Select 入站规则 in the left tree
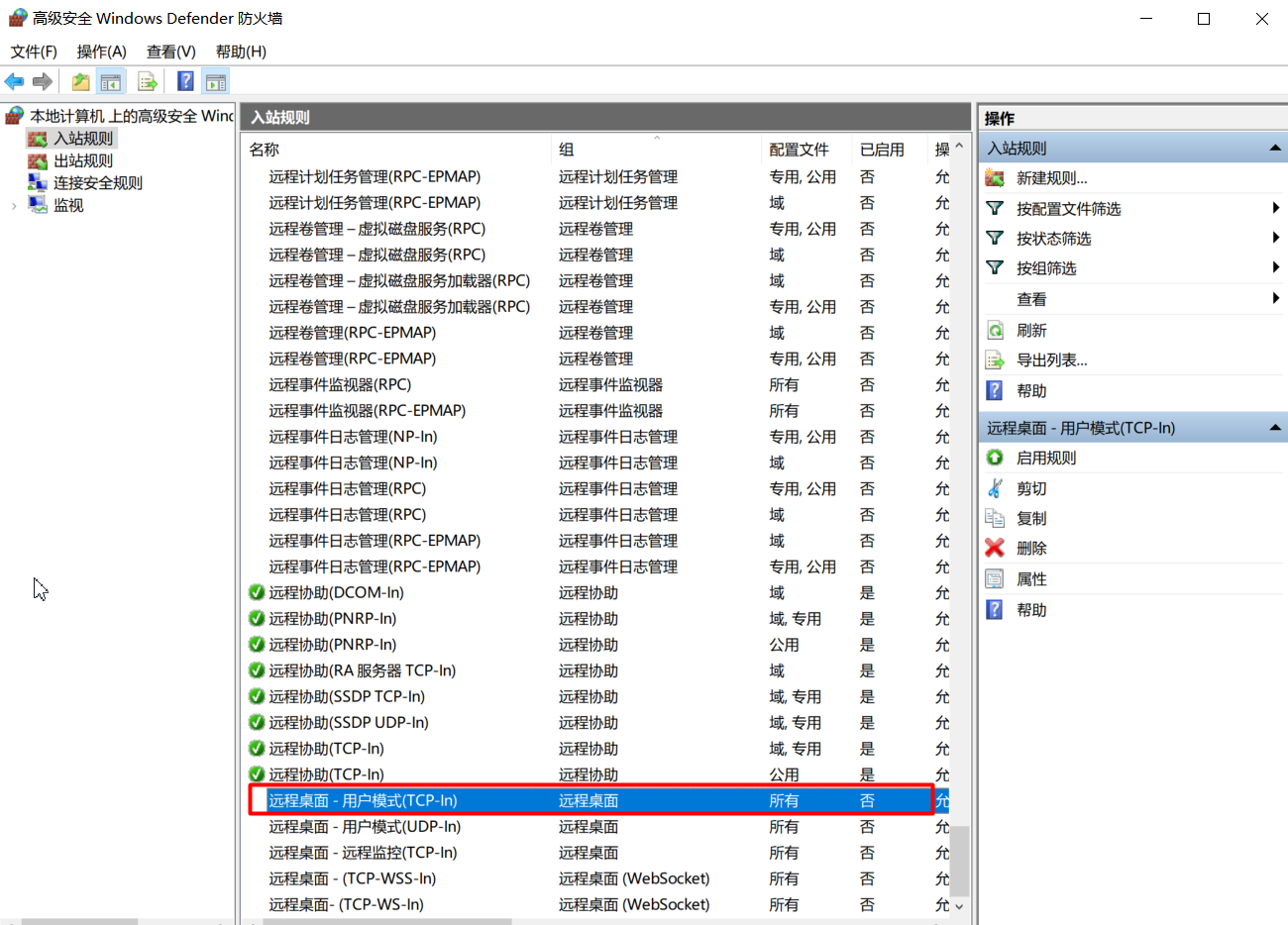This screenshot has width=1288, height=925. pyautogui.click(x=83, y=139)
